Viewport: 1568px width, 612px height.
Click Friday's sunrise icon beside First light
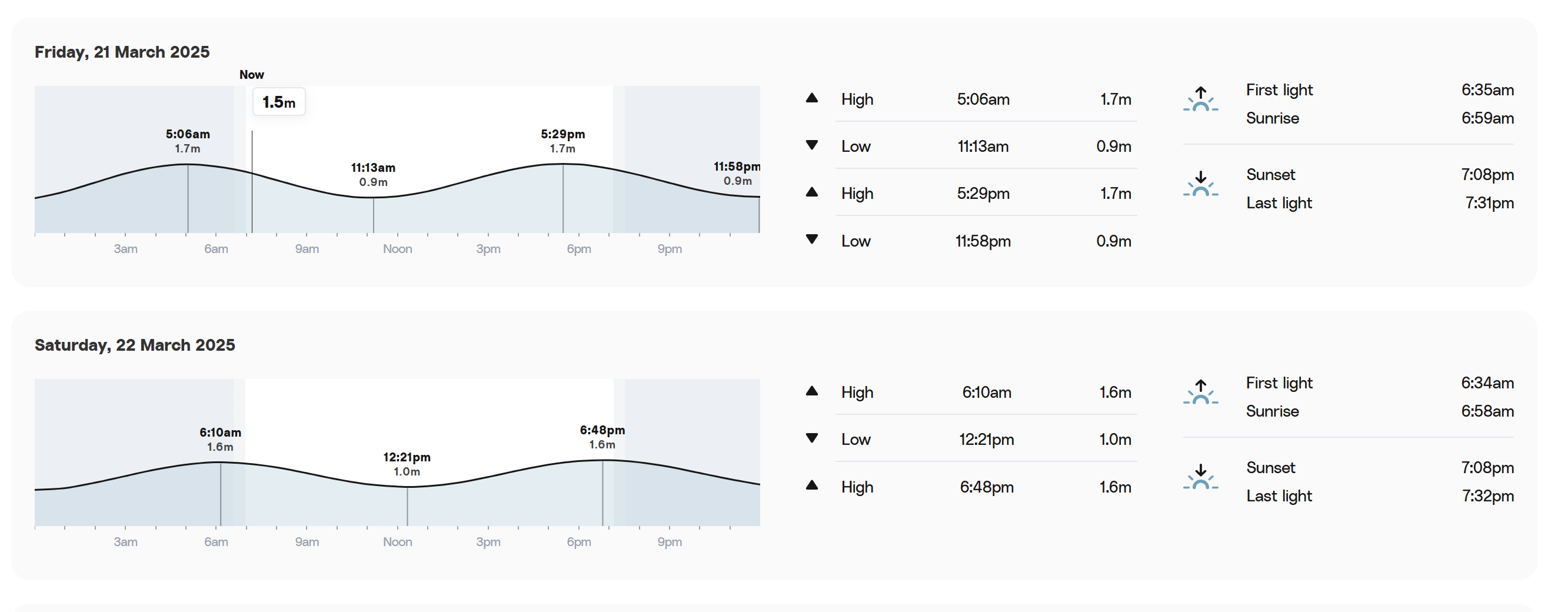(1200, 99)
